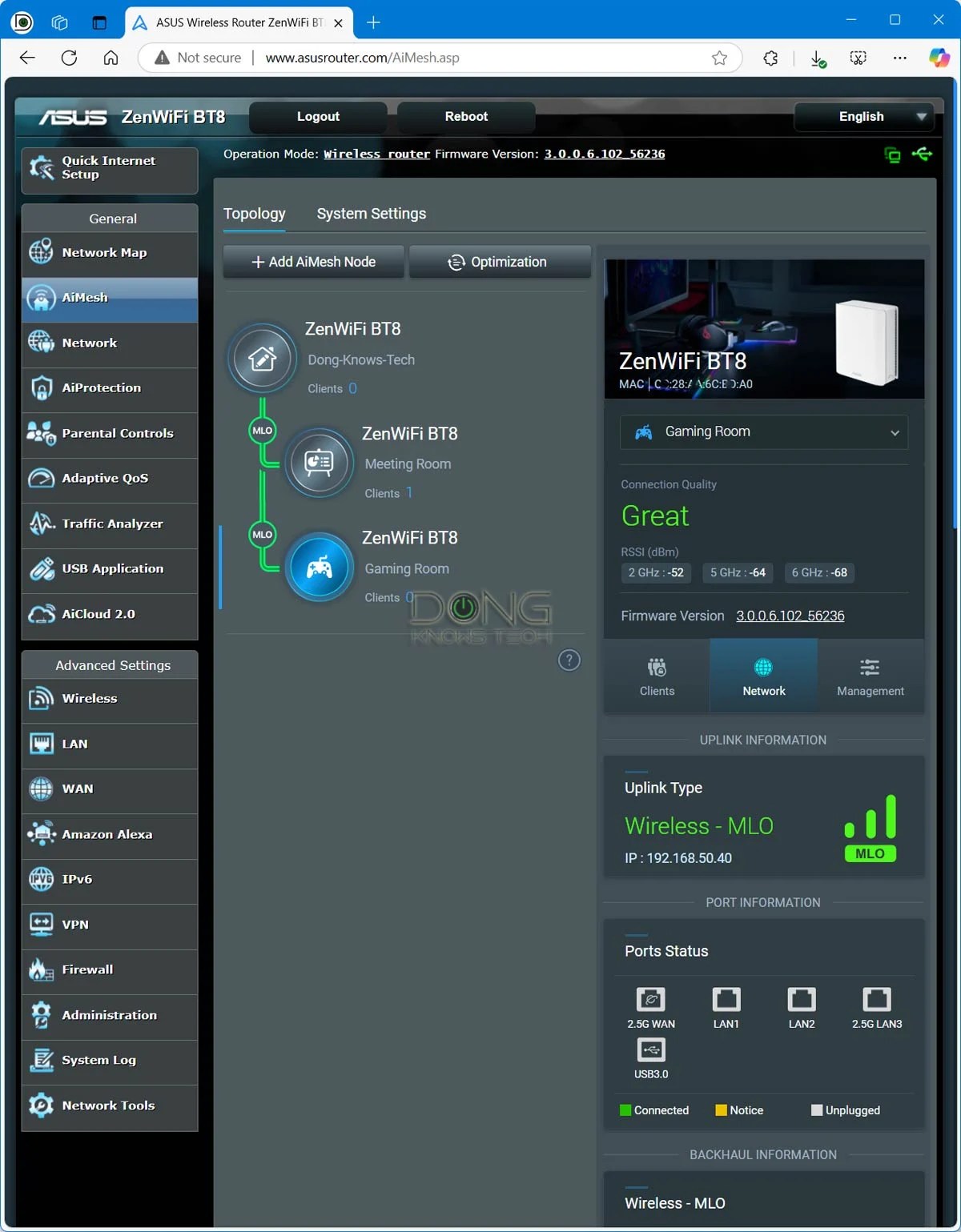Open Wireless advanced settings
The width and height of the screenshot is (961, 1232).
110,700
